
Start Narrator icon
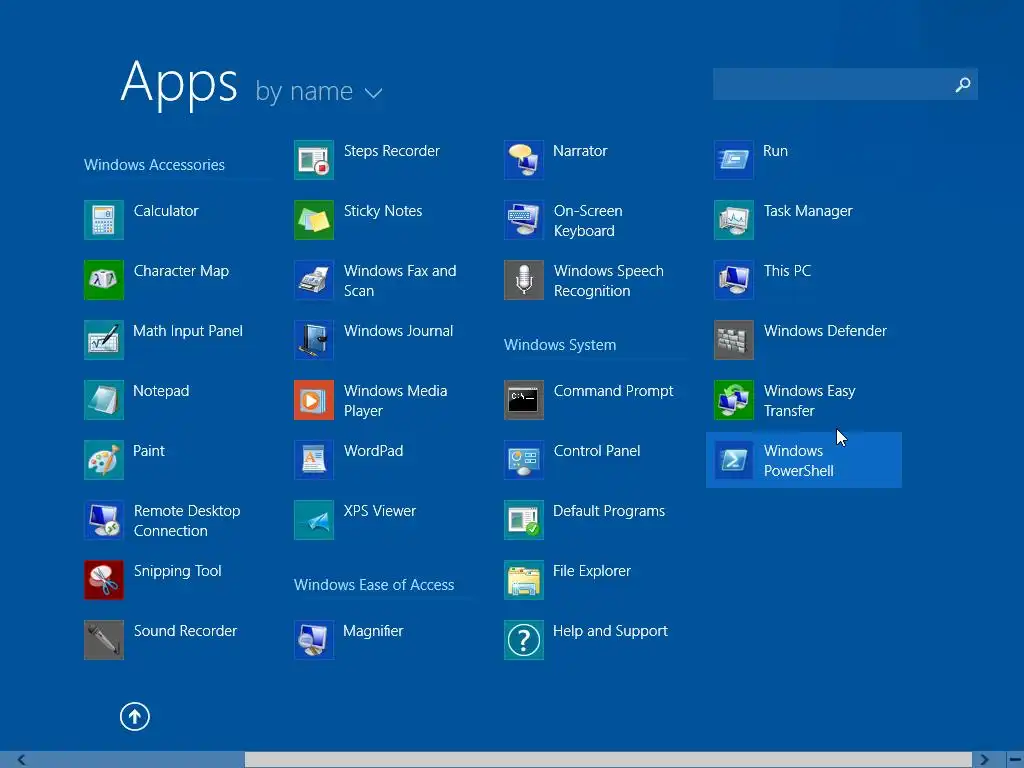[x=524, y=160]
